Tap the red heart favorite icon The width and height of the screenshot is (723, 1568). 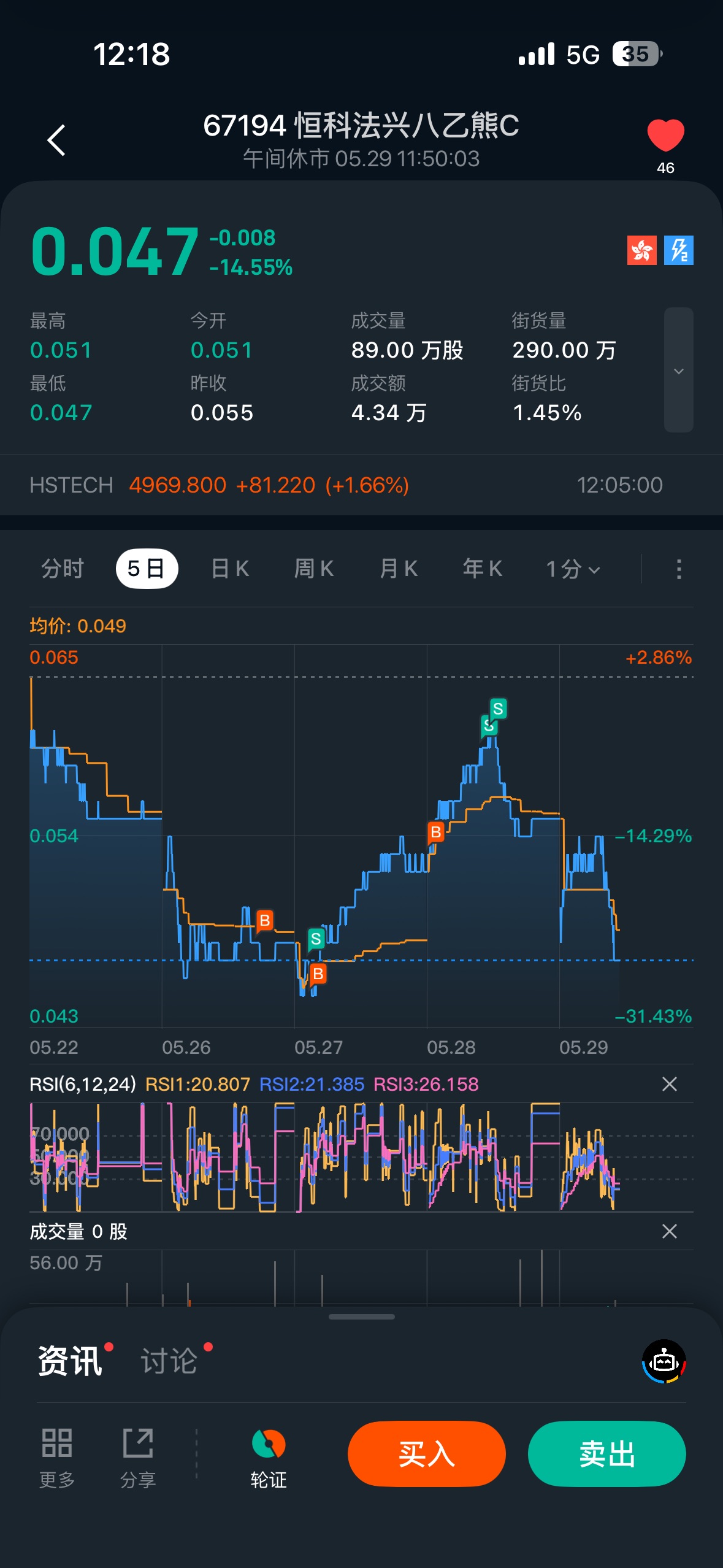pos(665,135)
